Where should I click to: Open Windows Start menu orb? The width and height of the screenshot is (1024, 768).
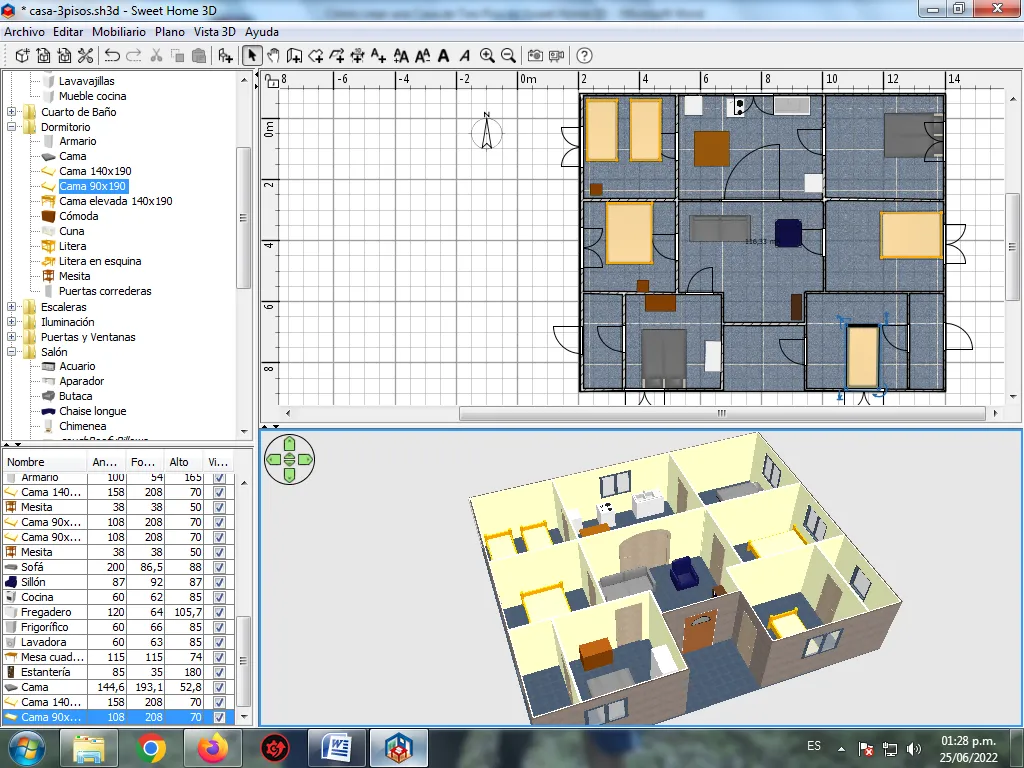point(26,748)
